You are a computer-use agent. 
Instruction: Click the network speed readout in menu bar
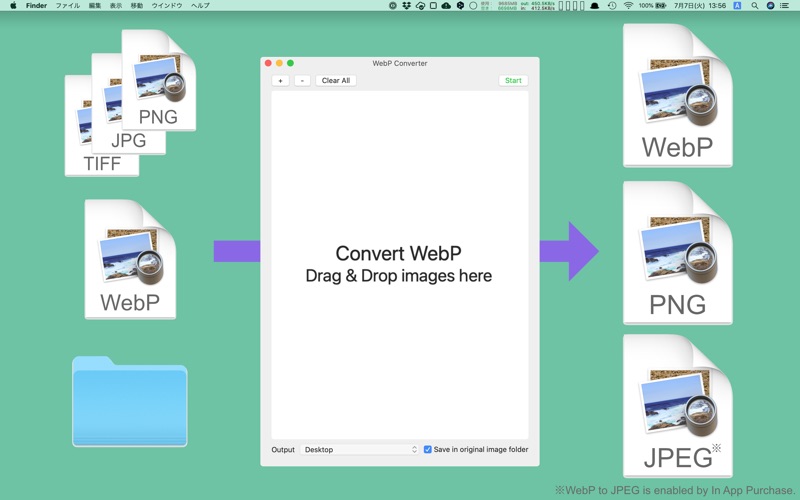tap(537, 6)
